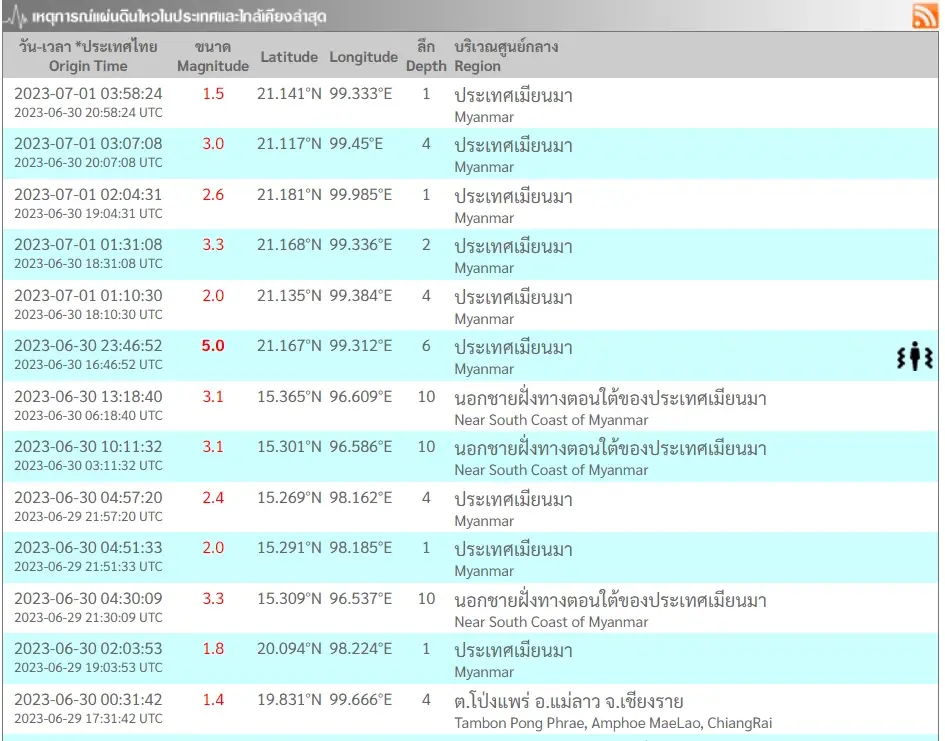Click magnitude 3.0 of the 03:07:08 event

click(213, 143)
